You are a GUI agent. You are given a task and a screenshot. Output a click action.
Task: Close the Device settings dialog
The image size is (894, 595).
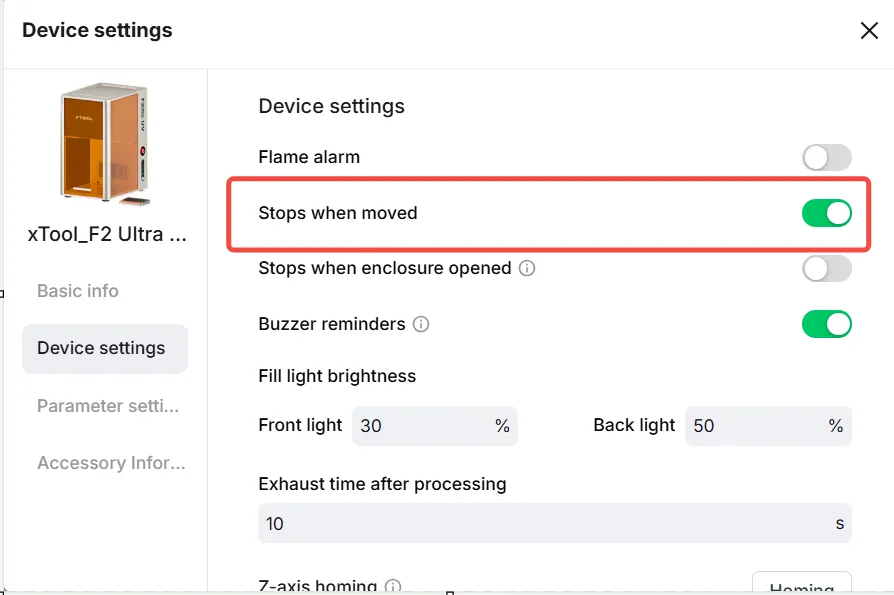[x=869, y=31]
